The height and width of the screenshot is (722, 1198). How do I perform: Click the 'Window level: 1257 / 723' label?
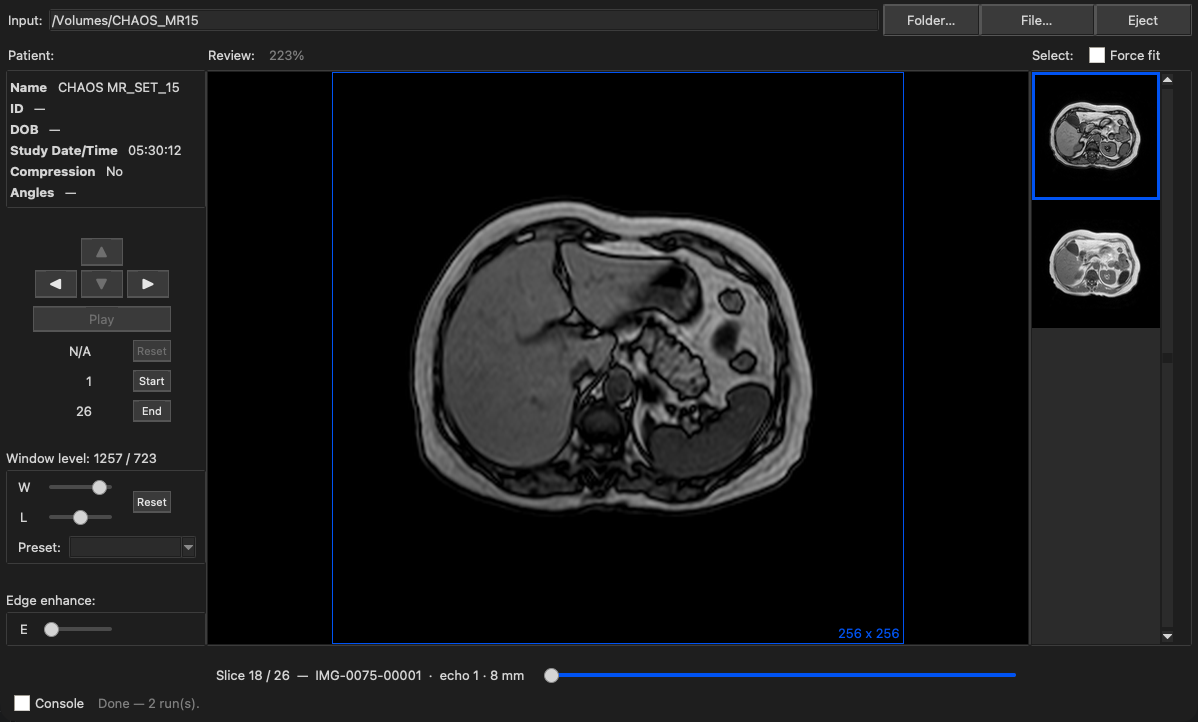pos(81,458)
